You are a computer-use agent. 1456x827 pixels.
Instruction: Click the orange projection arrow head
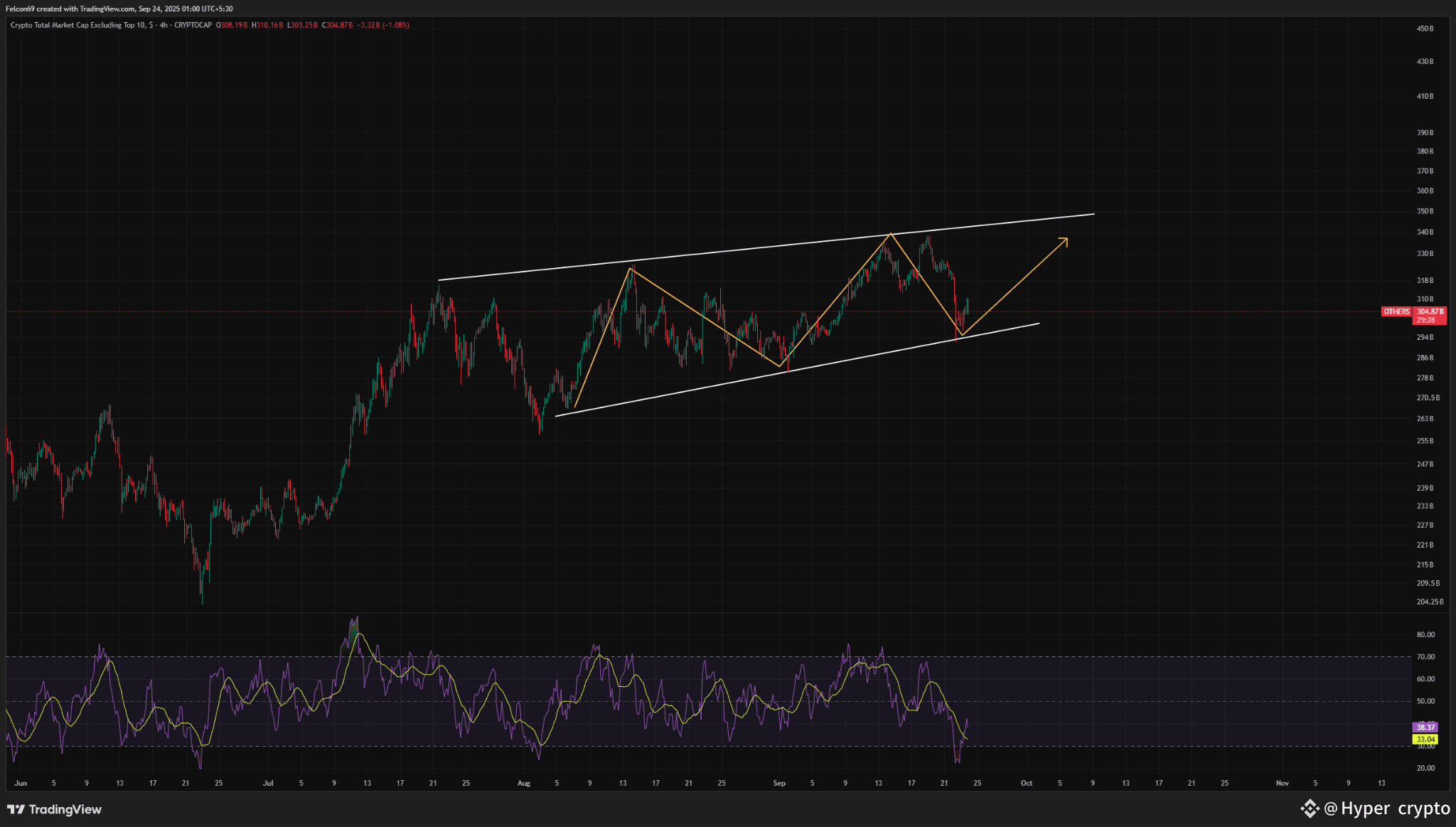tap(1065, 240)
